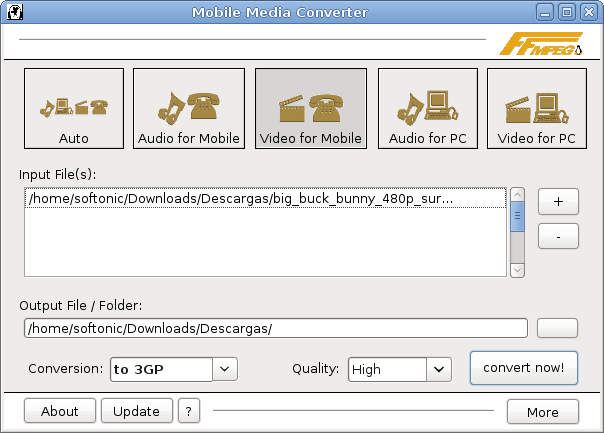Switch to Video for PC mode
Viewport: 604px width, 433px height.
tap(537, 108)
